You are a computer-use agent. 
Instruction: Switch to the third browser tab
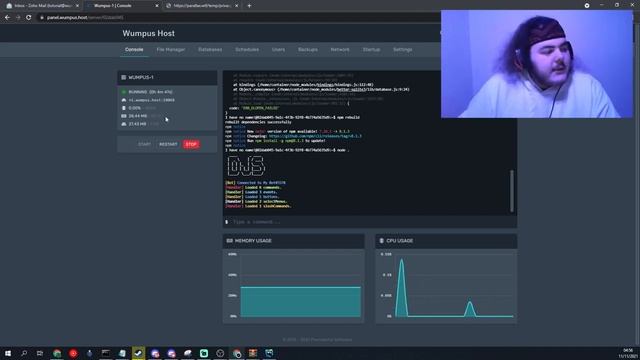(202, 6)
